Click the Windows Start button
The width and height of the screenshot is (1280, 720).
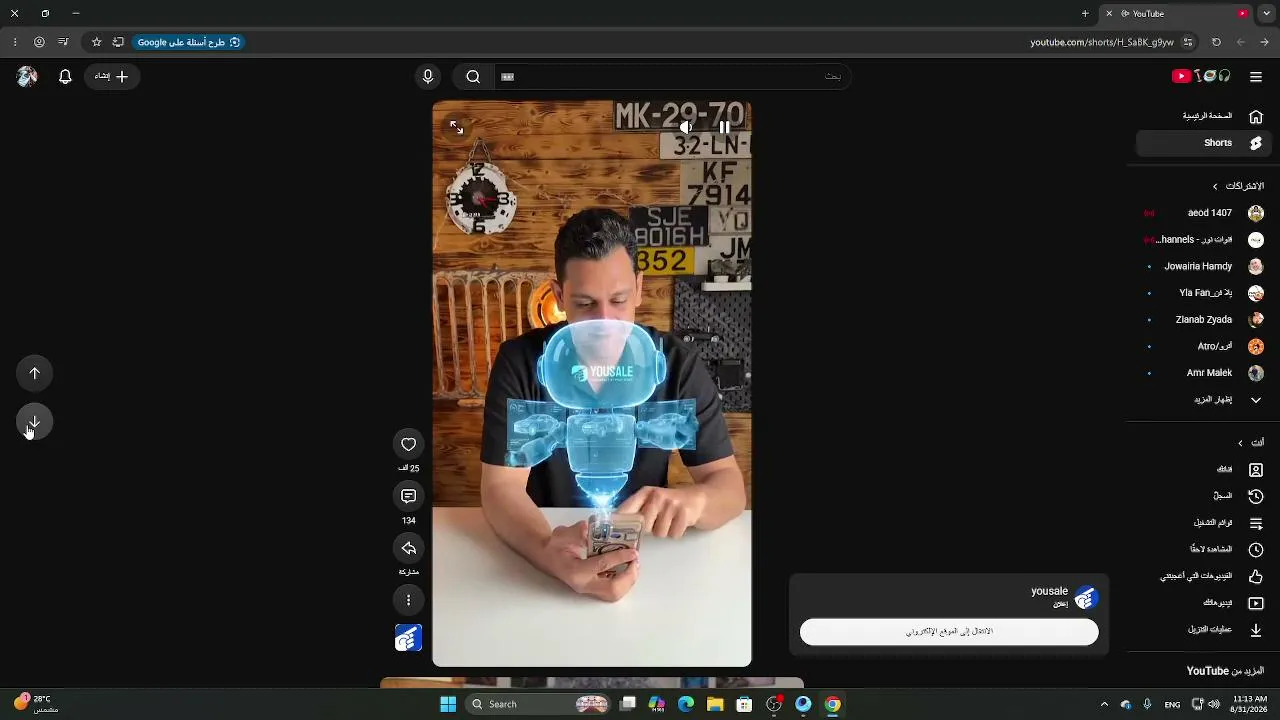[448, 704]
